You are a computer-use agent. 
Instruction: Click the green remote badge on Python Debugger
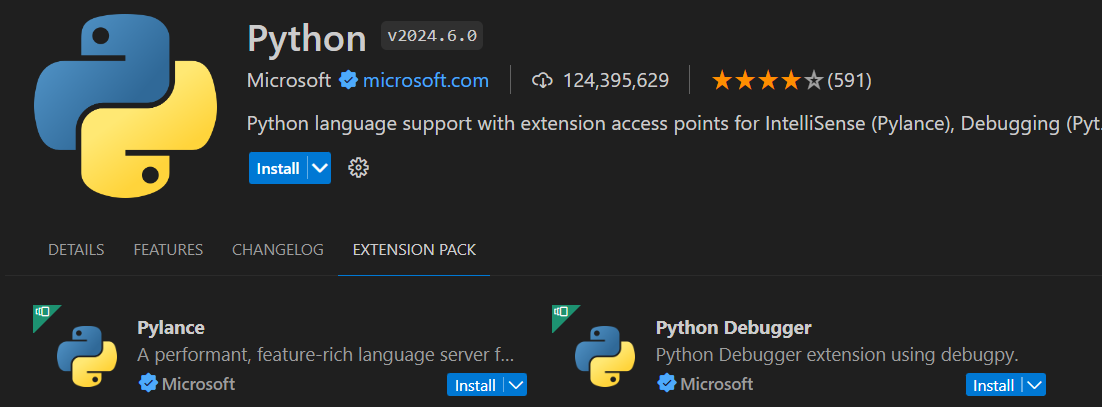point(562,314)
